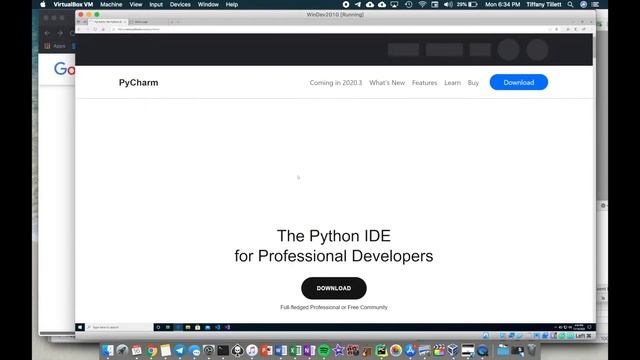Open the Buy link
The width and height of the screenshot is (640, 360).
pyautogui.click(x=473, y=83)
